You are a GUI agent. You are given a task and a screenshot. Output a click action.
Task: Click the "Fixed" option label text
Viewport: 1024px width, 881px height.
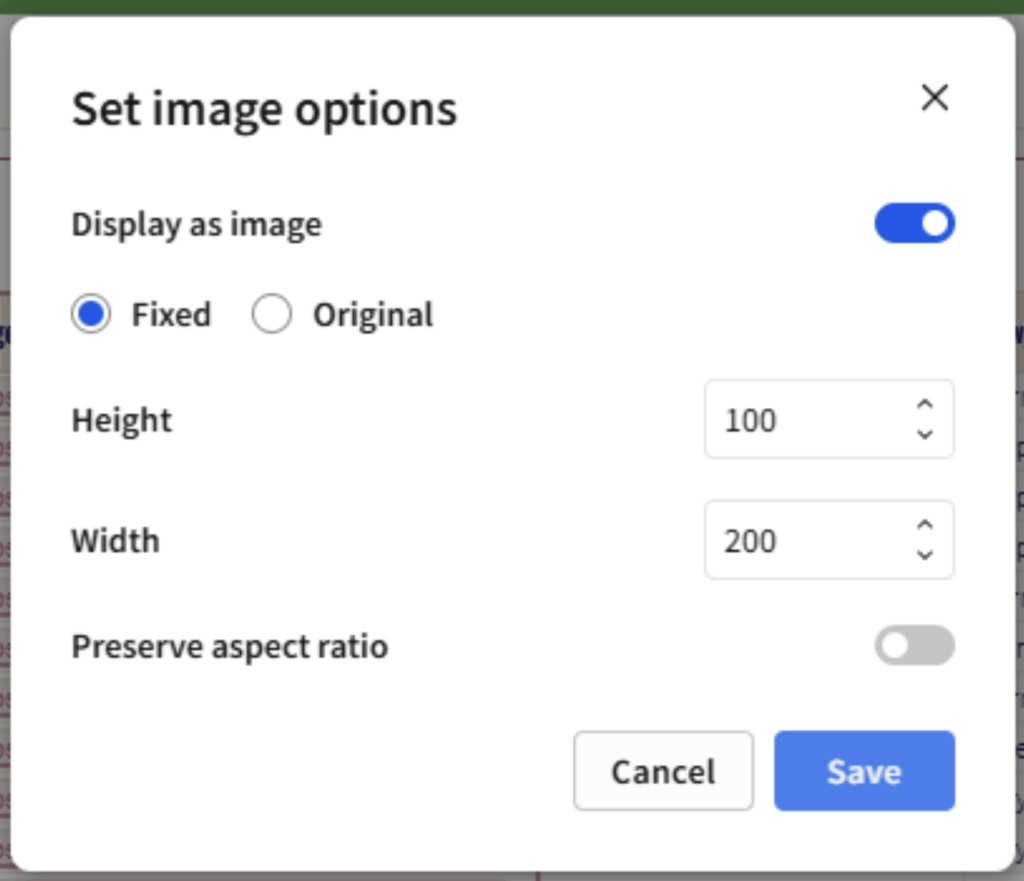(x=171, y=315)
